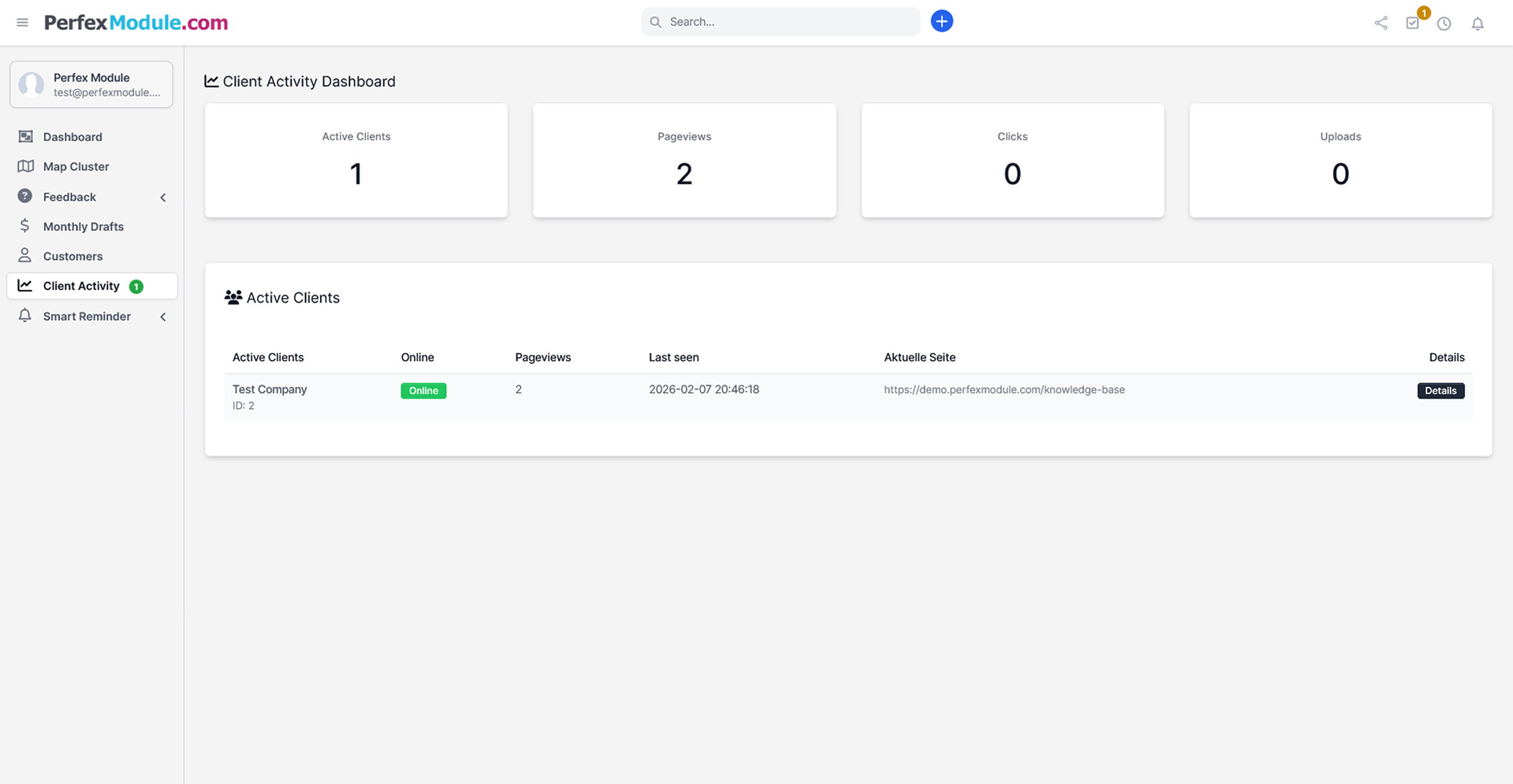Screen dimensions: 1513x784
Task: Click the PerfexModule.com logo
Action: tap(136, 23)
